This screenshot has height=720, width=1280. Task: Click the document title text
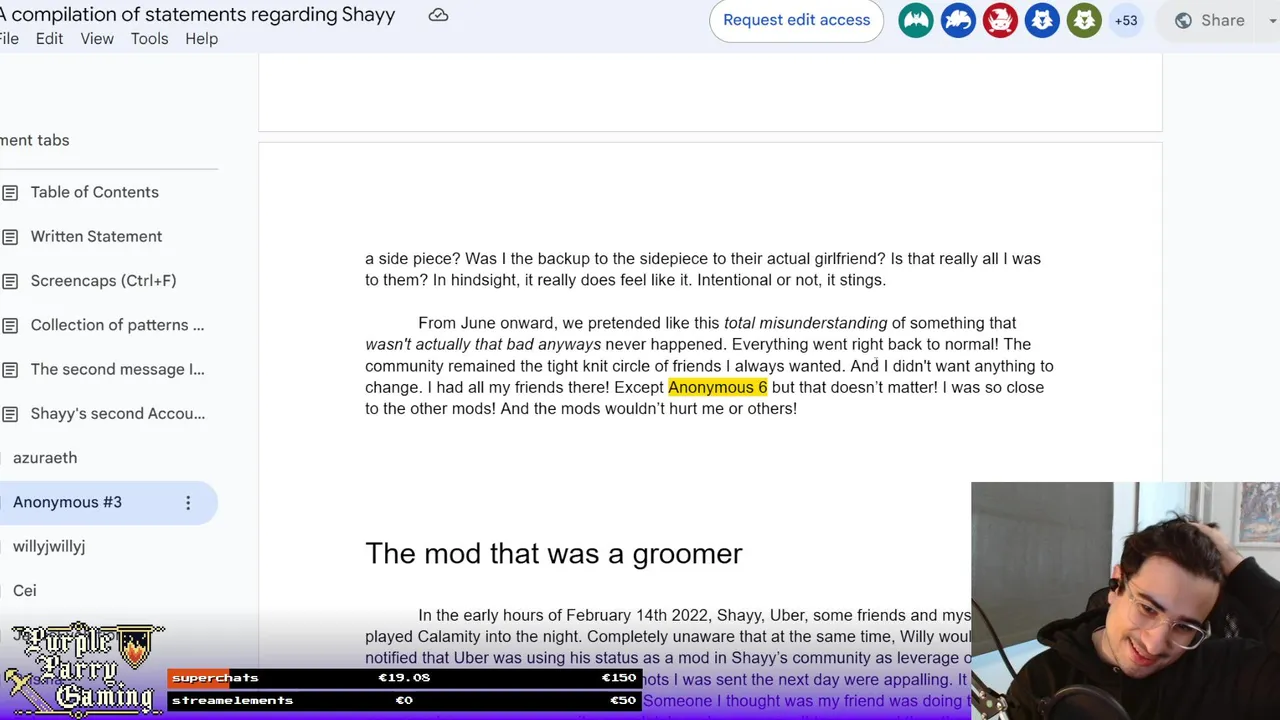tap(198, 14)
